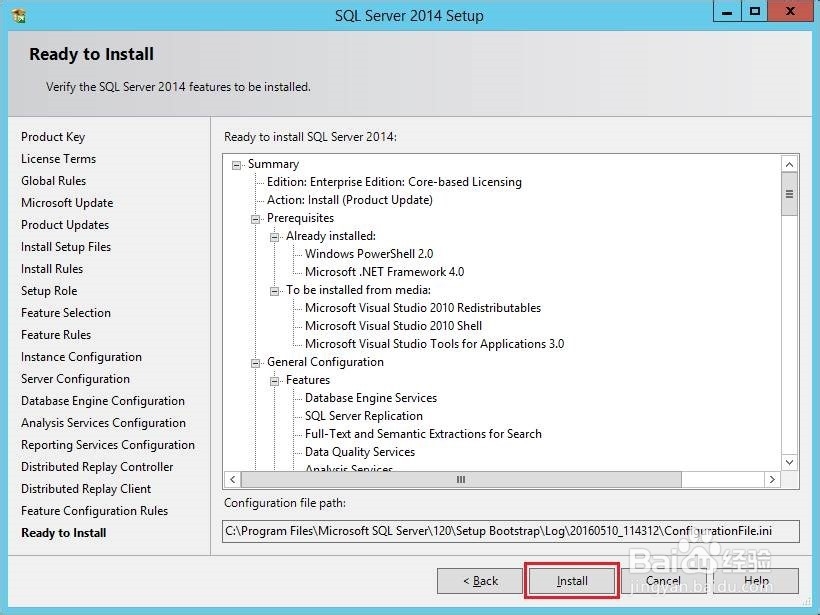
Task: Select the Features tree label
Action: tap(308, 380)
